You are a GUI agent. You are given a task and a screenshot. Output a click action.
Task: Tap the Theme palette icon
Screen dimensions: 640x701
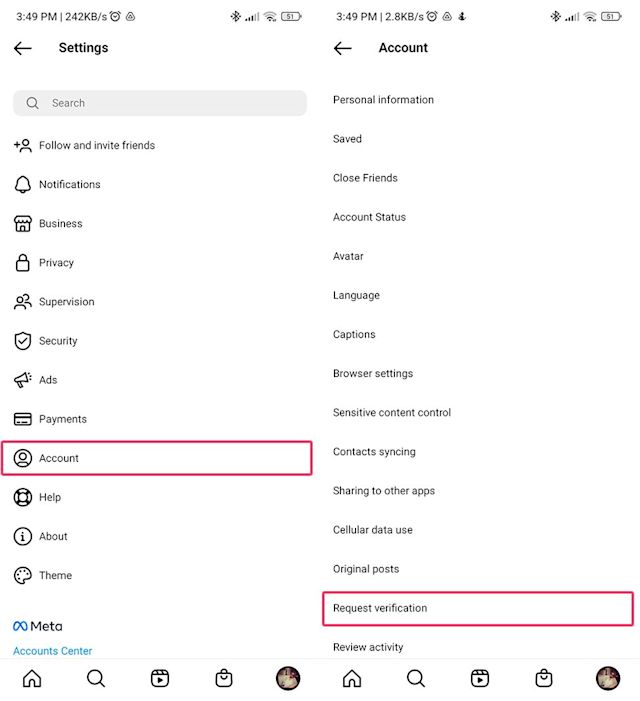click(23, 575)
